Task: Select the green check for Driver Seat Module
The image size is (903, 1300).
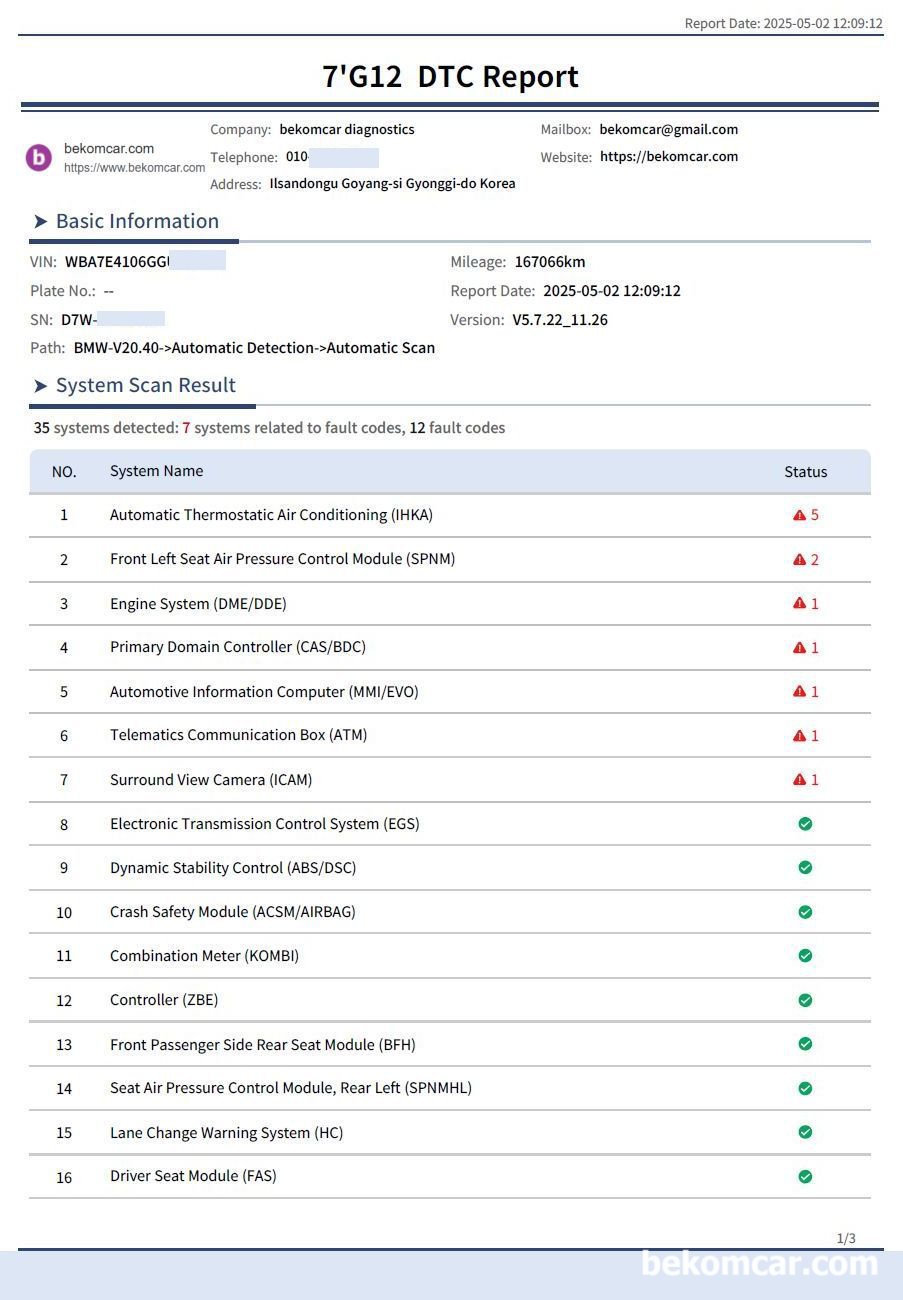Action: click(x=805, y=1176)
